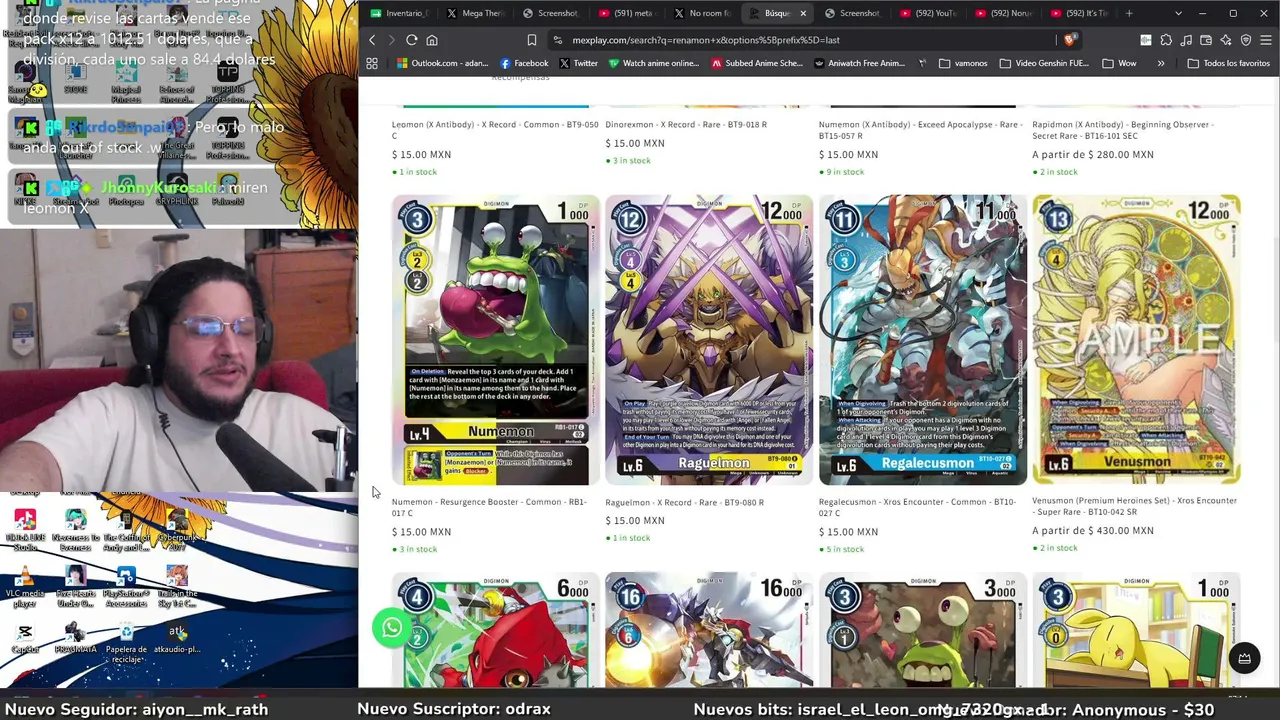Open Leomon (X Antibody) product link
The height and width of the screenshot is (720, 1280).
pos(495,130)
